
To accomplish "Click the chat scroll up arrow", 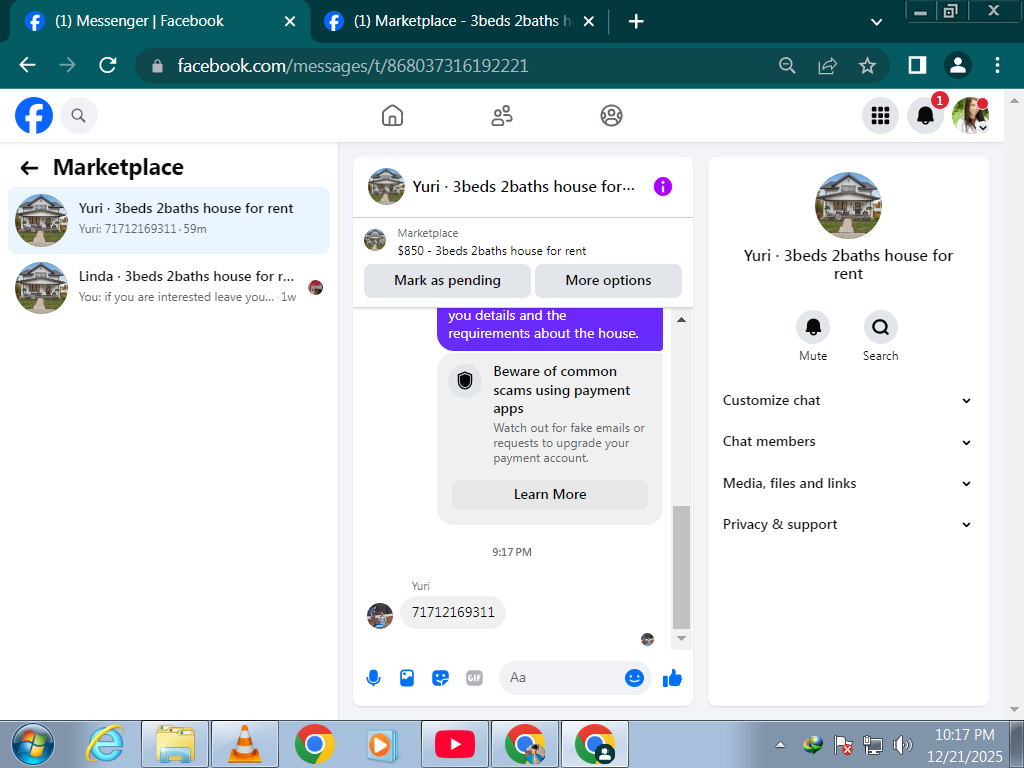I will pyautogui.click(x=681, y=319).
